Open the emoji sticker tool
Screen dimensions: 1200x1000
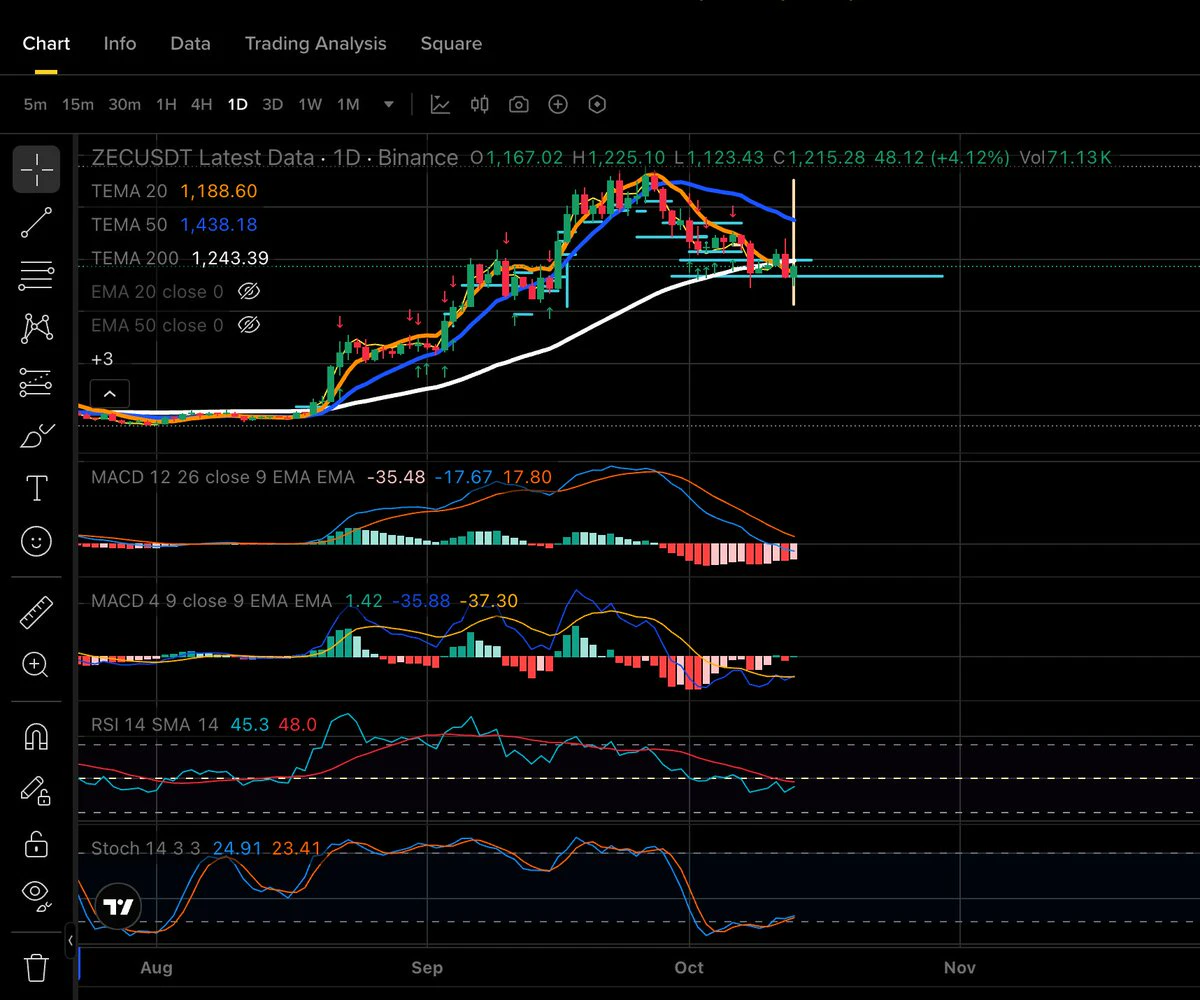[x=36, y=541]
